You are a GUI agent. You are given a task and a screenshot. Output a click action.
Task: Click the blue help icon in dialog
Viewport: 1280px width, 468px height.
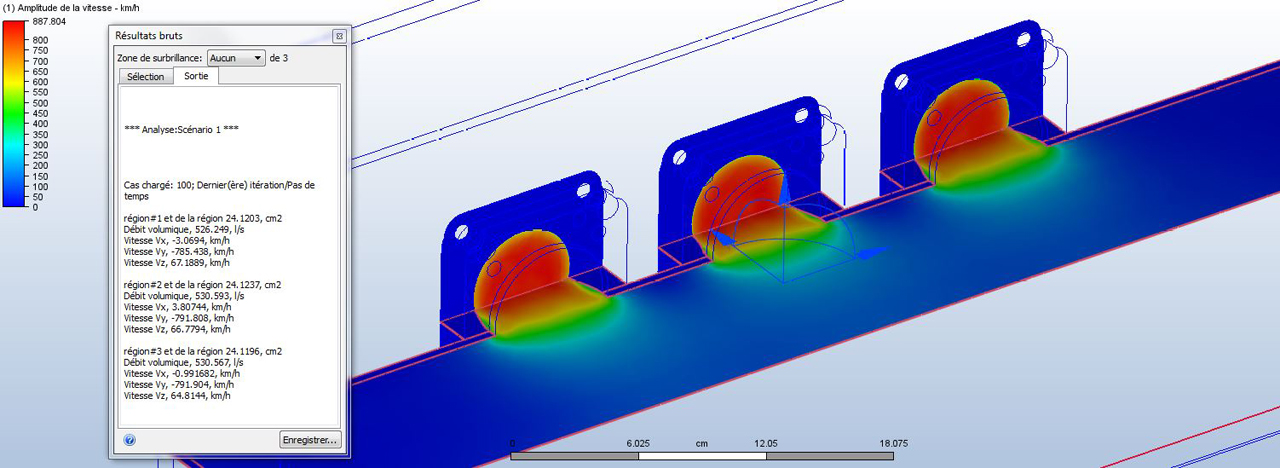[130, 439]
